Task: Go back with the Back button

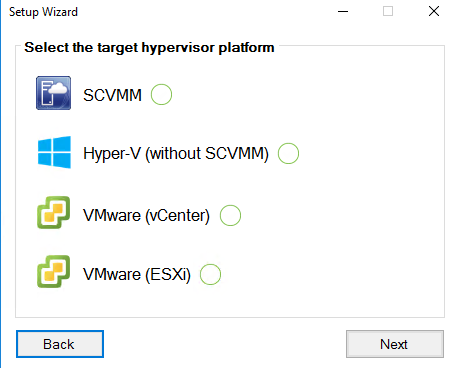Action: coord(60,344)
